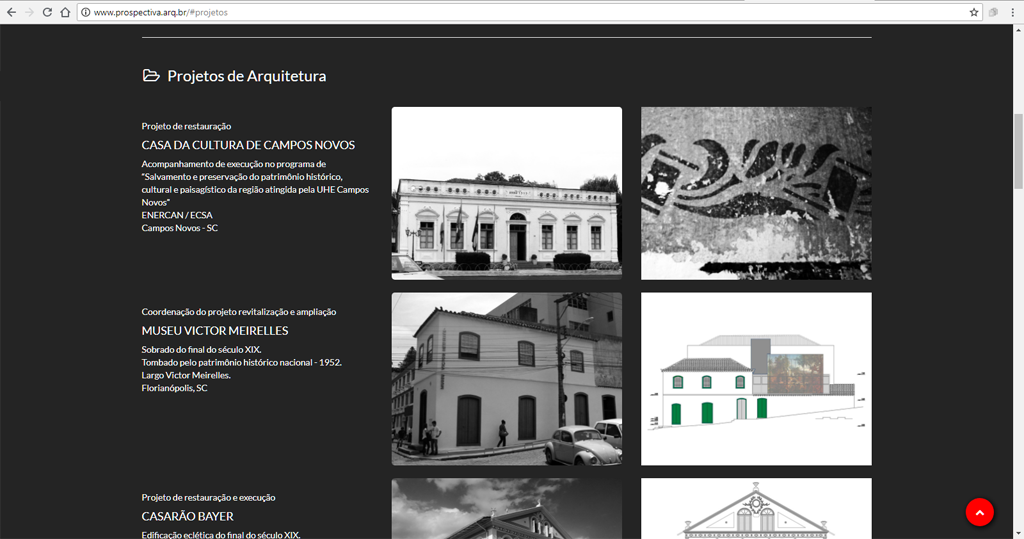Bookmark this page with the star icon
This screenshot has height=539, width=1024.
(974, 12)
